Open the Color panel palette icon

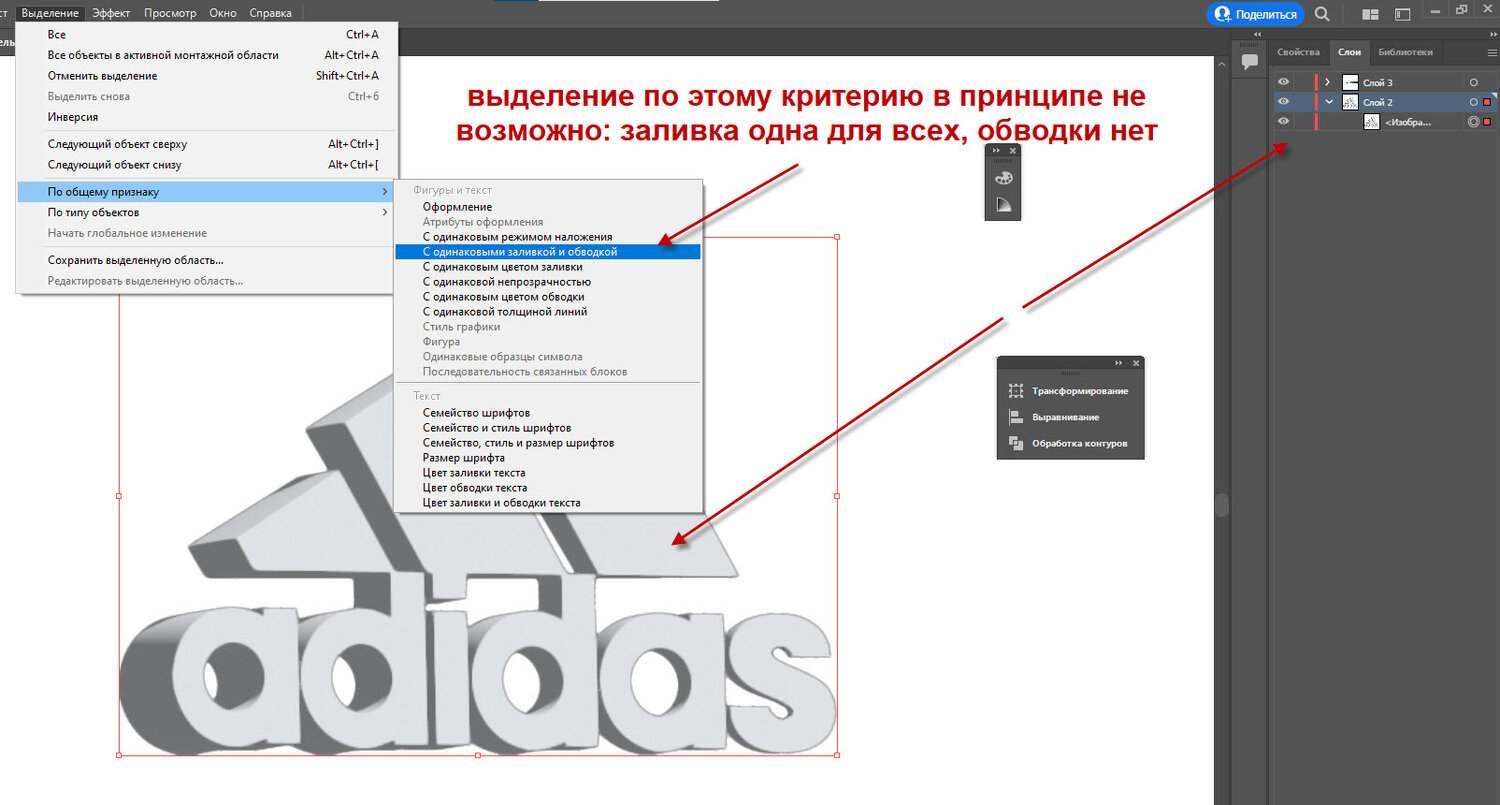pyautogui.click(x=1002, y=178)
